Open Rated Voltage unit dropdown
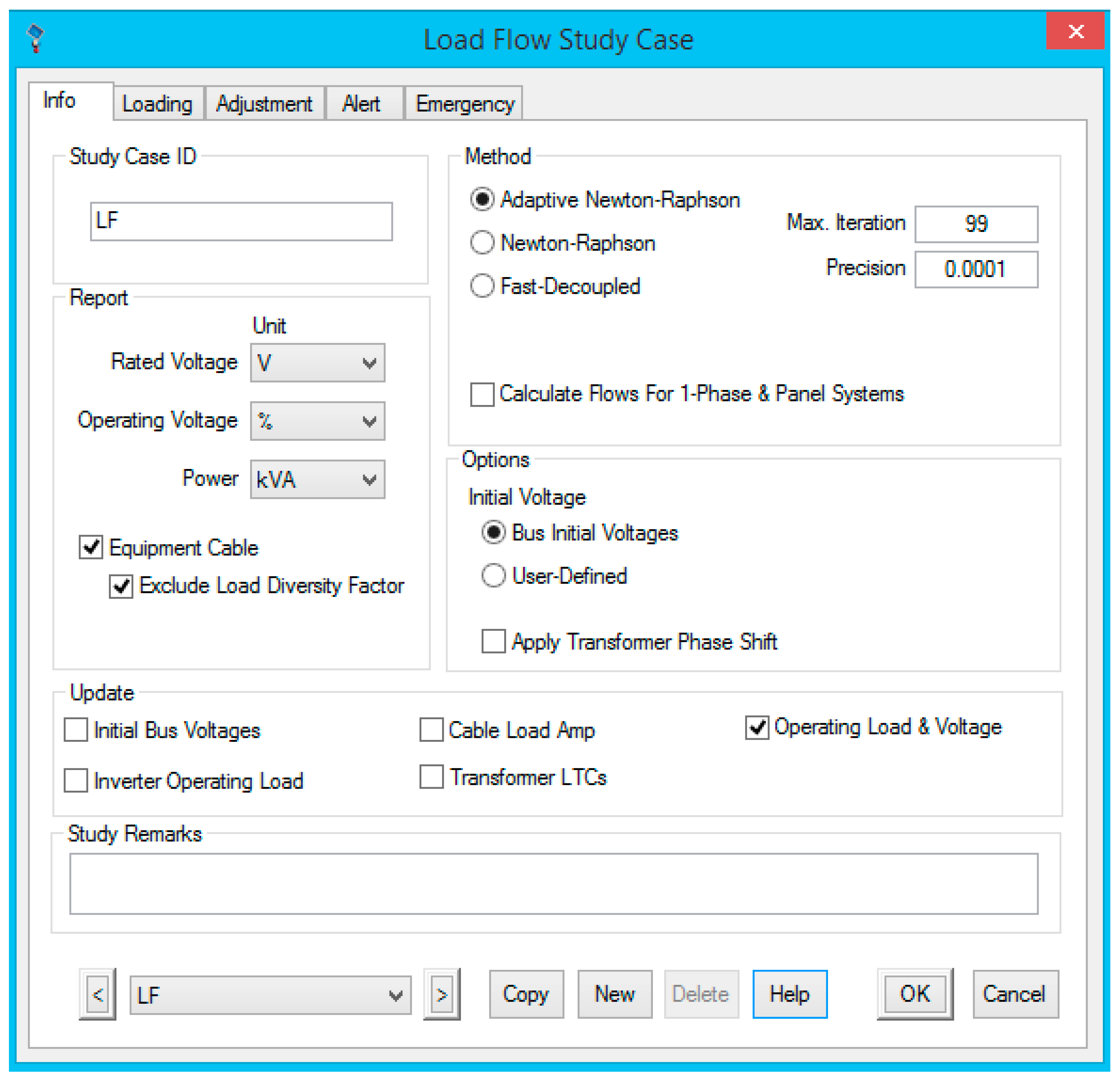Image resolution: width=1120 pixels, height=1081 pixels. click(x=368, y=362)
